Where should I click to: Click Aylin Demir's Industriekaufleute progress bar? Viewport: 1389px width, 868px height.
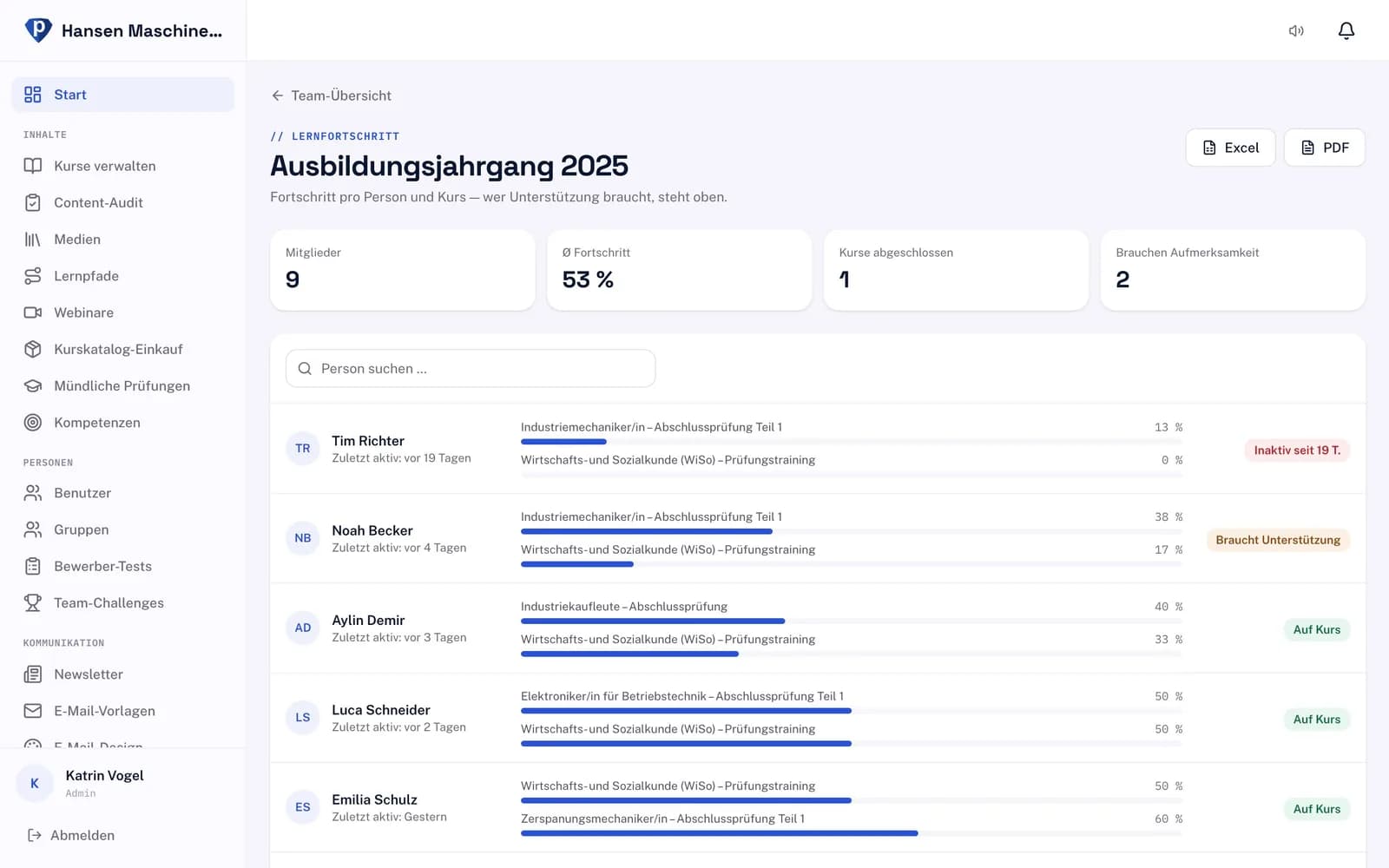[x=852, y=621]
